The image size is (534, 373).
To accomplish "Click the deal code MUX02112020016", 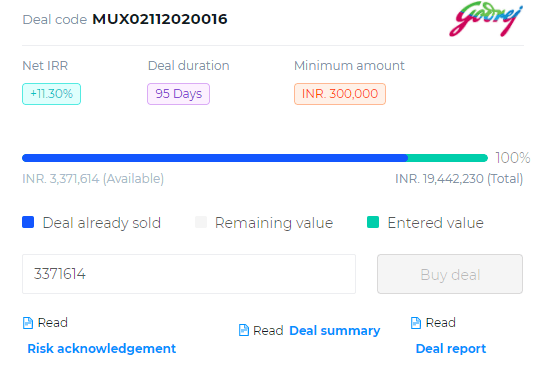I will pos(160,19).
